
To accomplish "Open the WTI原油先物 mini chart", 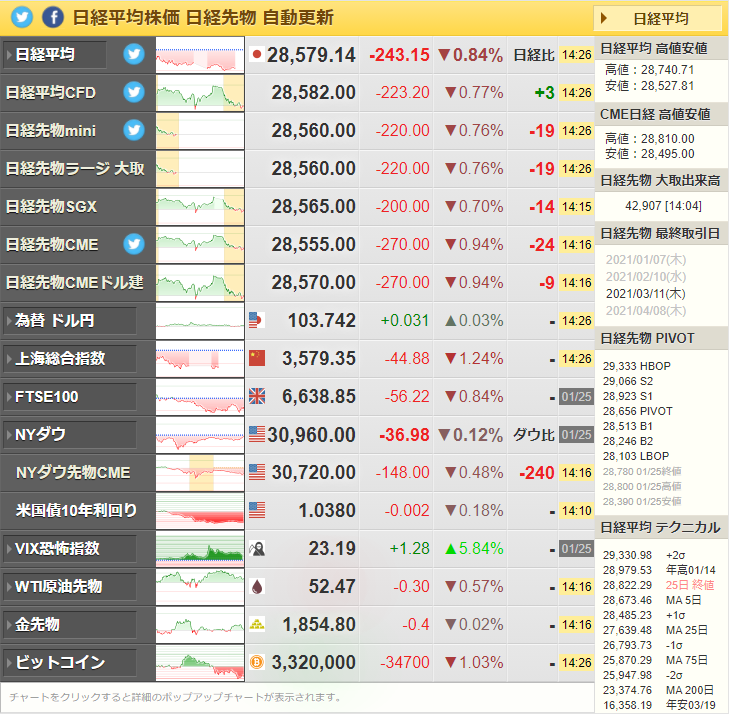I will [200, 587].
